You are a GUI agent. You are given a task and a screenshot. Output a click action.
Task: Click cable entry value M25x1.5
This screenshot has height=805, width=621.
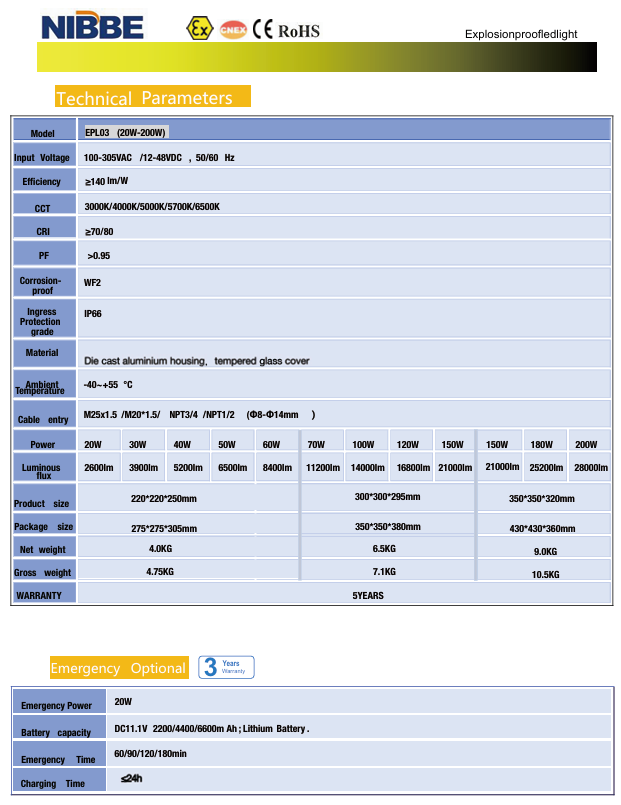coord(101,414)
